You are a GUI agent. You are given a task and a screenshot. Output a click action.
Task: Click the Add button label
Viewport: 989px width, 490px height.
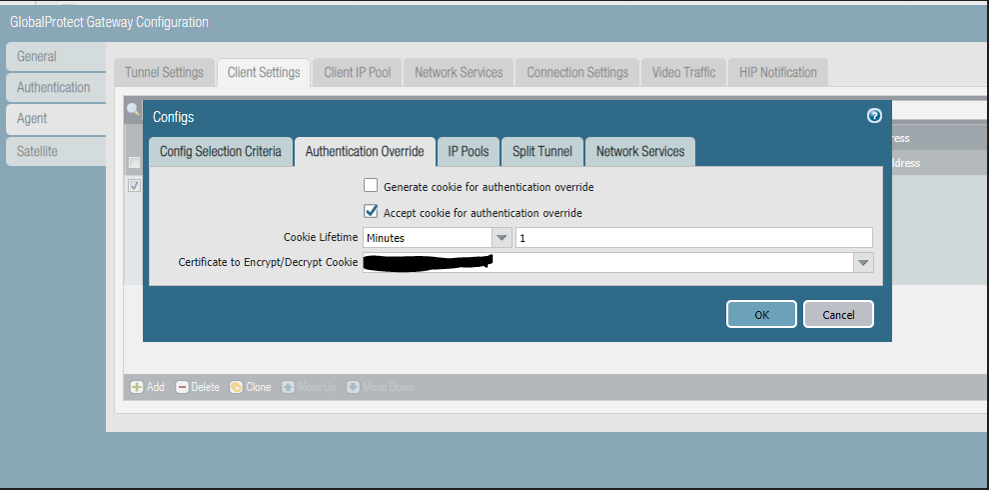(156, 387)
